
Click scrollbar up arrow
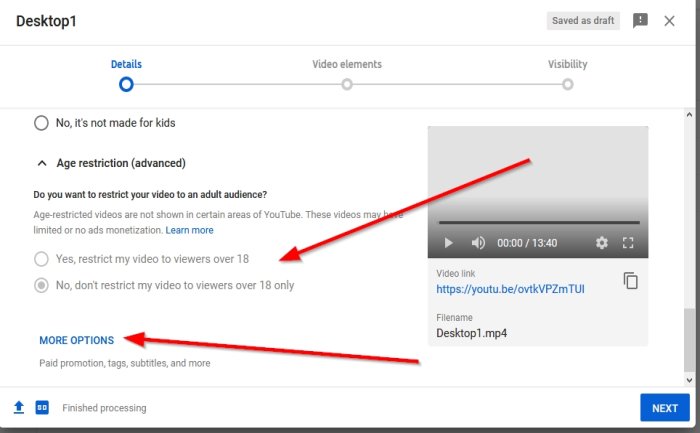pyautogui.click(x=689, y=115)
